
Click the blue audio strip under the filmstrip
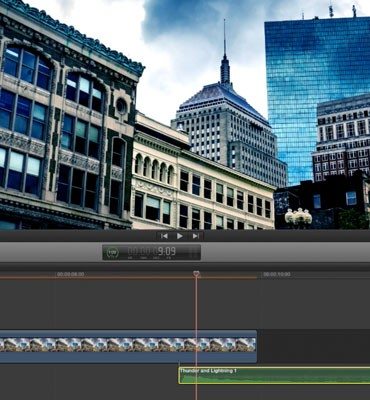[128, 357]
